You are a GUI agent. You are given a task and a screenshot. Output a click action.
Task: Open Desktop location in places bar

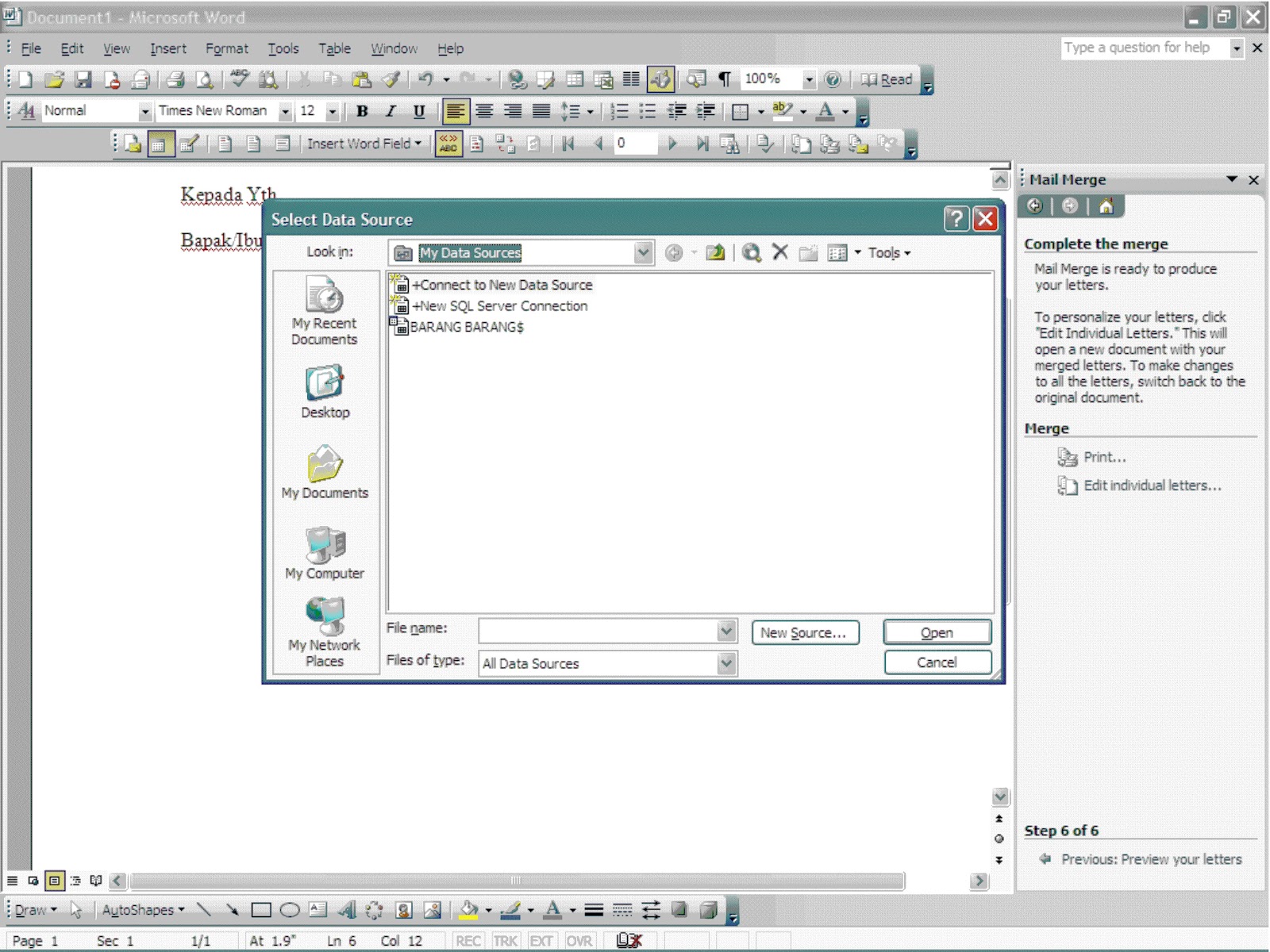(x=325, y=392)
